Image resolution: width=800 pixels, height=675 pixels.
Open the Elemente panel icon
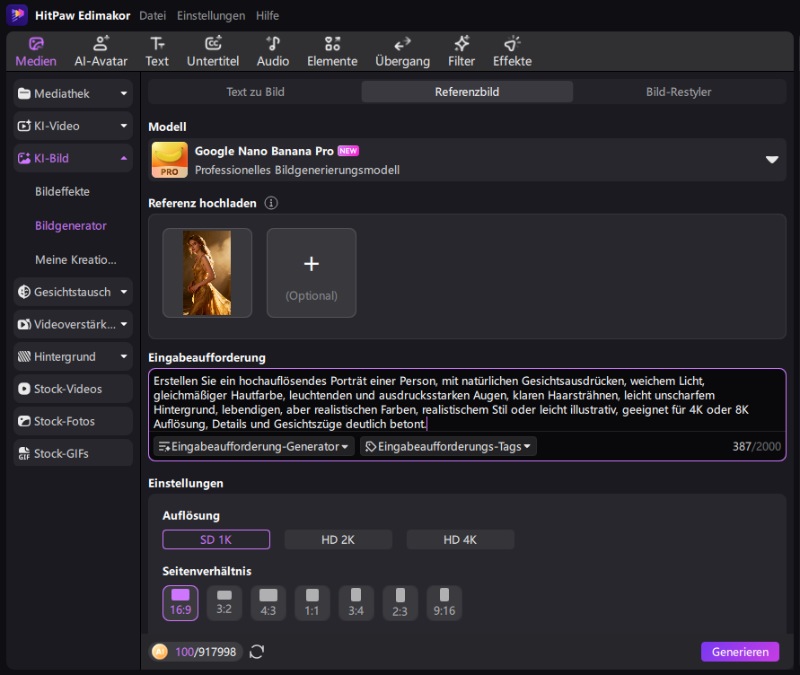coord(332,51)
